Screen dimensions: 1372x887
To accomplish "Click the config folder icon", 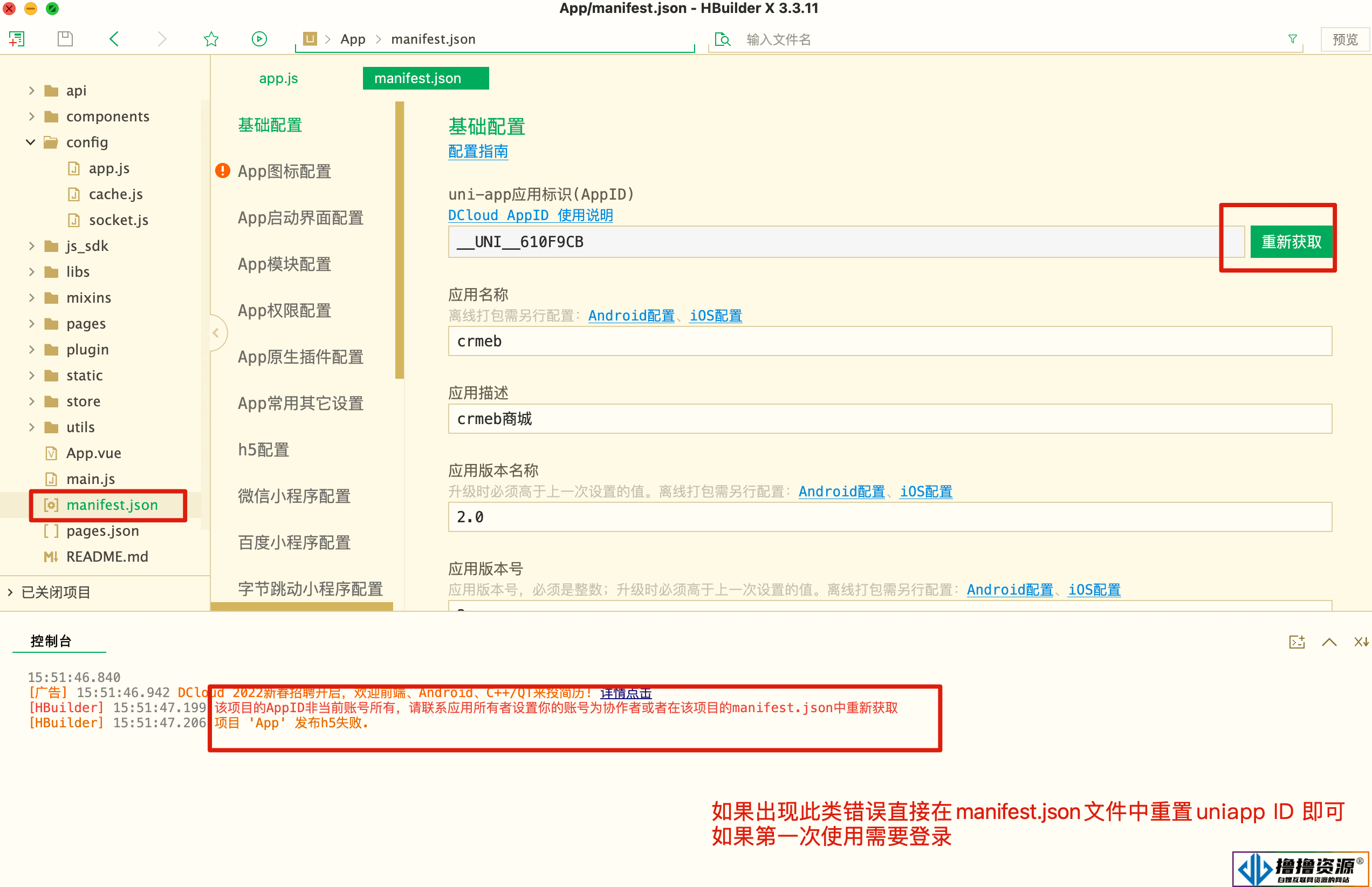I will (x=51, y=142).
